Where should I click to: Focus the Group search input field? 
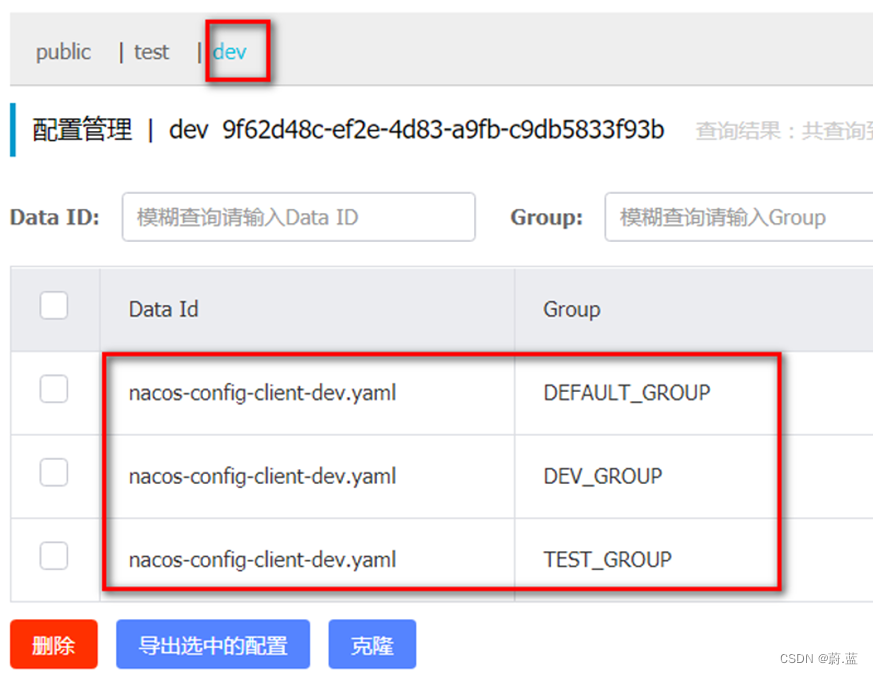739,217
